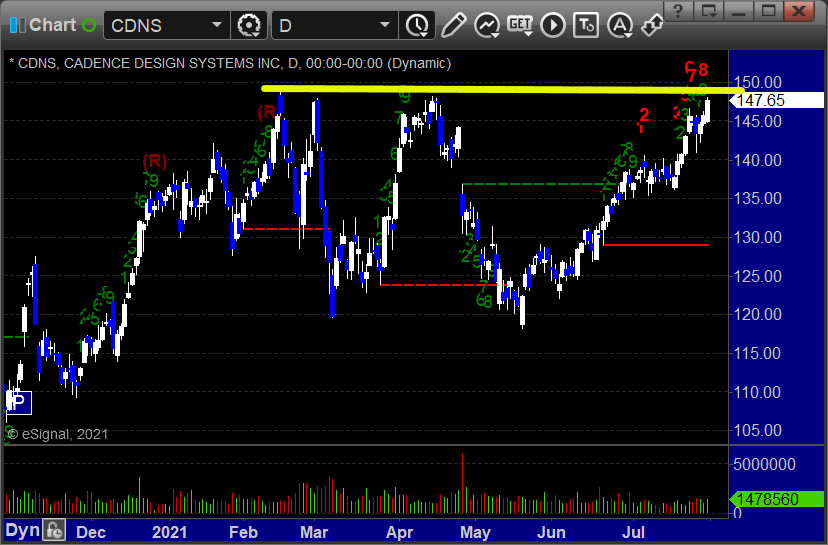
Task: Click the 5000000 volume axis label
Action: [764, 464]
